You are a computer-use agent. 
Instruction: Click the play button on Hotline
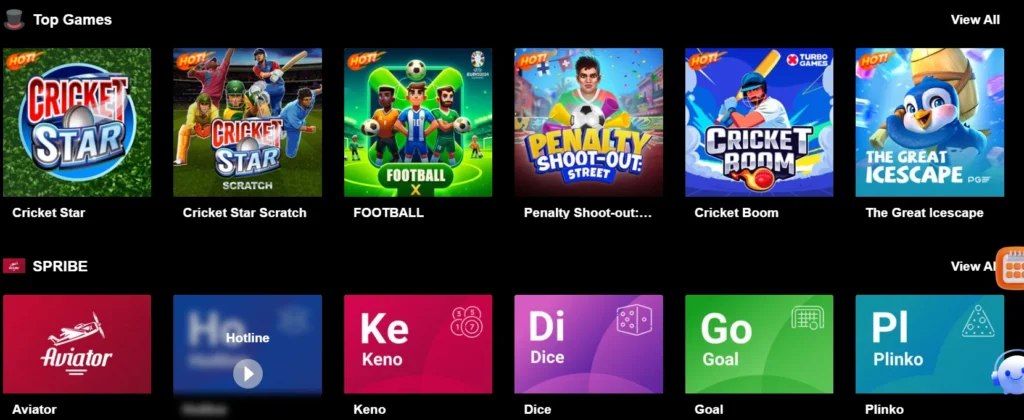[x=248, y=374]
